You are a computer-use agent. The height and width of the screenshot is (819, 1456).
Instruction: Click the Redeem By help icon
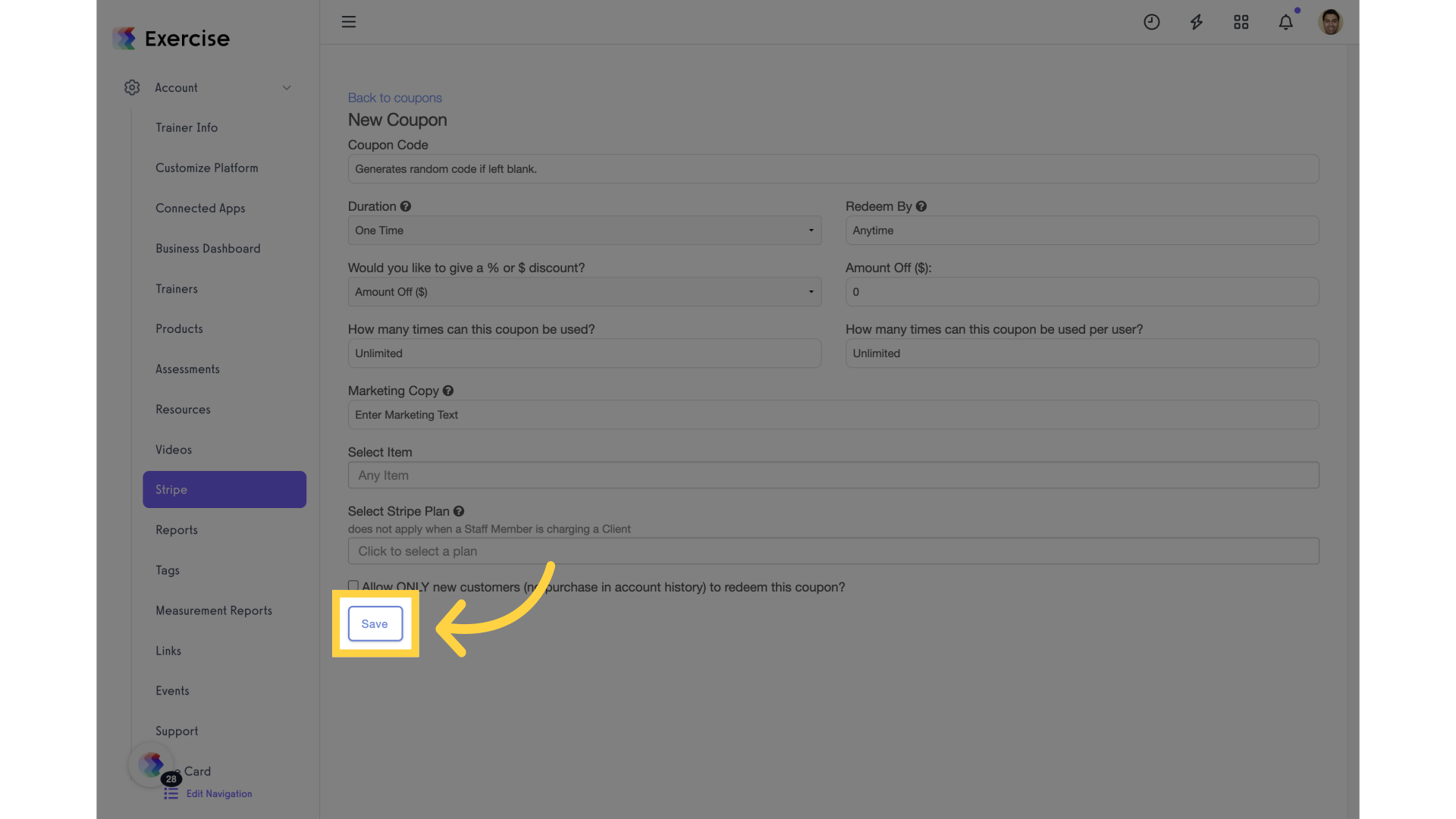coord(921,206)
